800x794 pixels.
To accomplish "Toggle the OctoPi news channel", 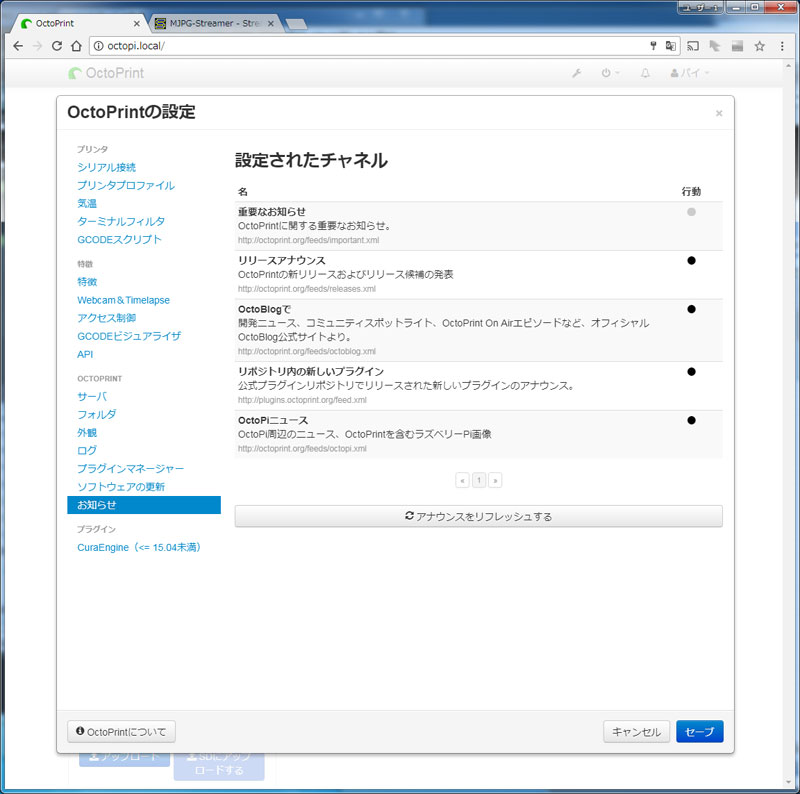I will pos(691,420).
